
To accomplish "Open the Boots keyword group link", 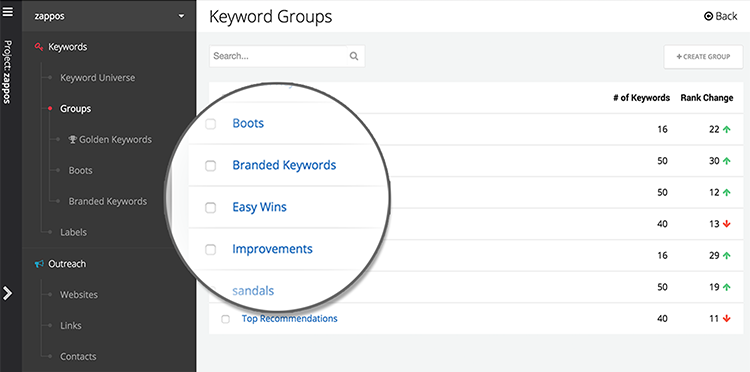I will pos(248,123).
